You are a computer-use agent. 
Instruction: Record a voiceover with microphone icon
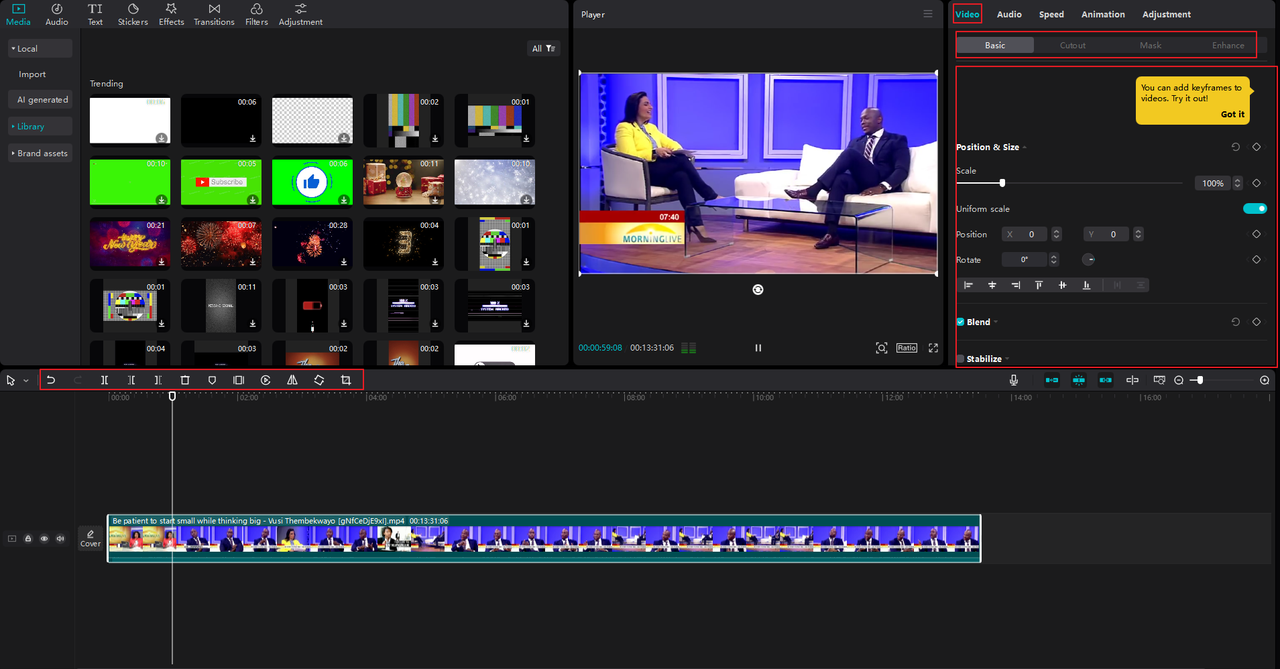click(x=1014, y=380)
